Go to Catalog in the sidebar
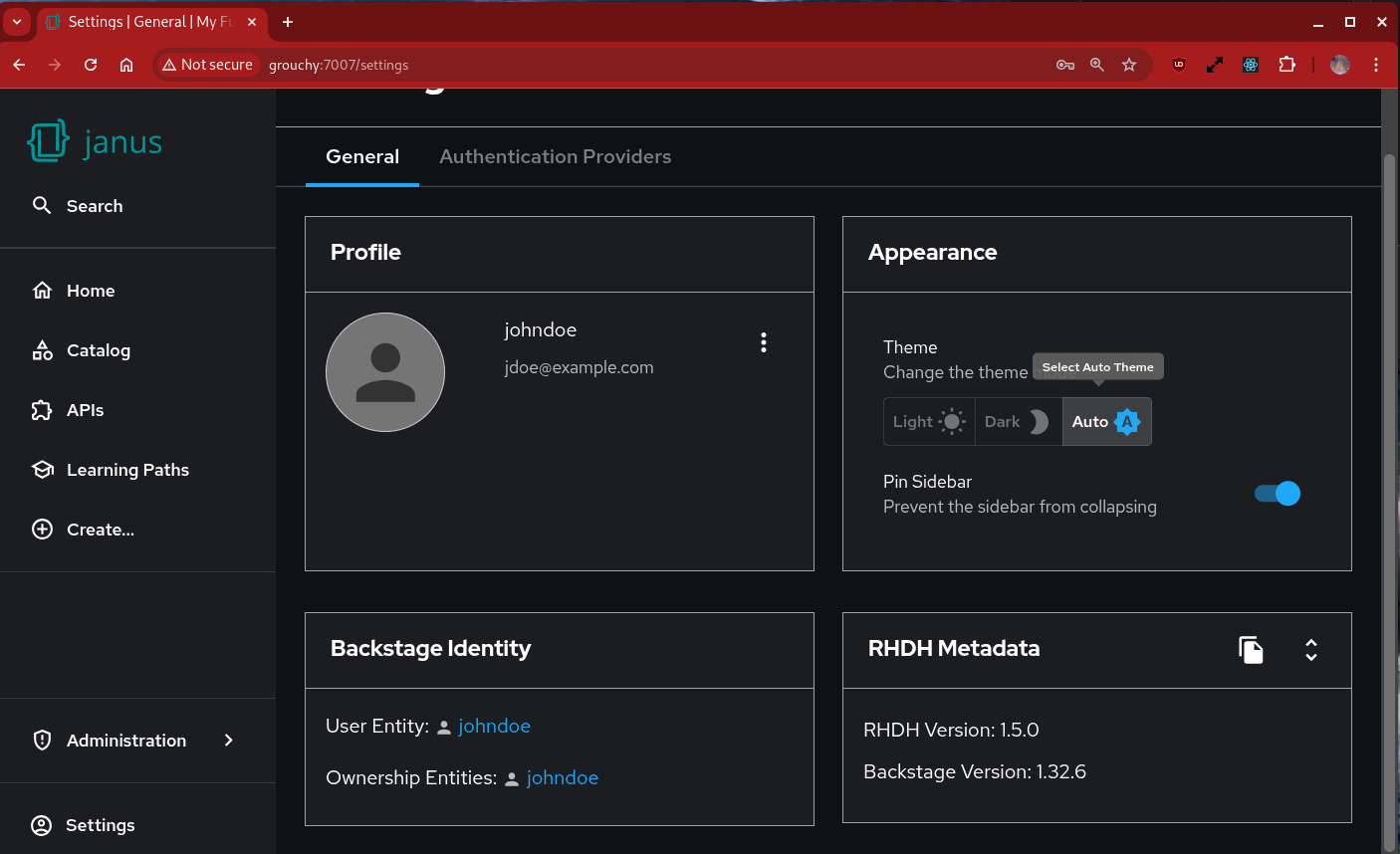The image size is (1400, 854). tap(98, 350)
